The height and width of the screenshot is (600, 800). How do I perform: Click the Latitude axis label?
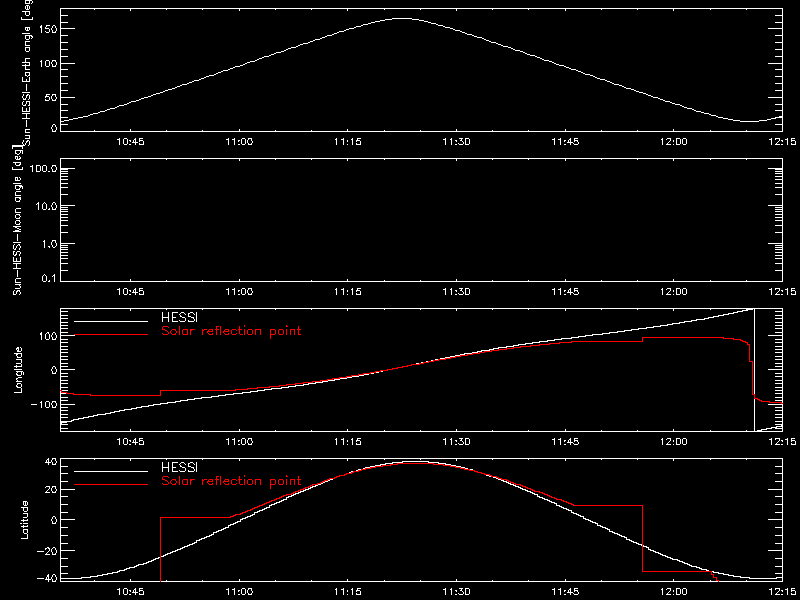[23, 519]
